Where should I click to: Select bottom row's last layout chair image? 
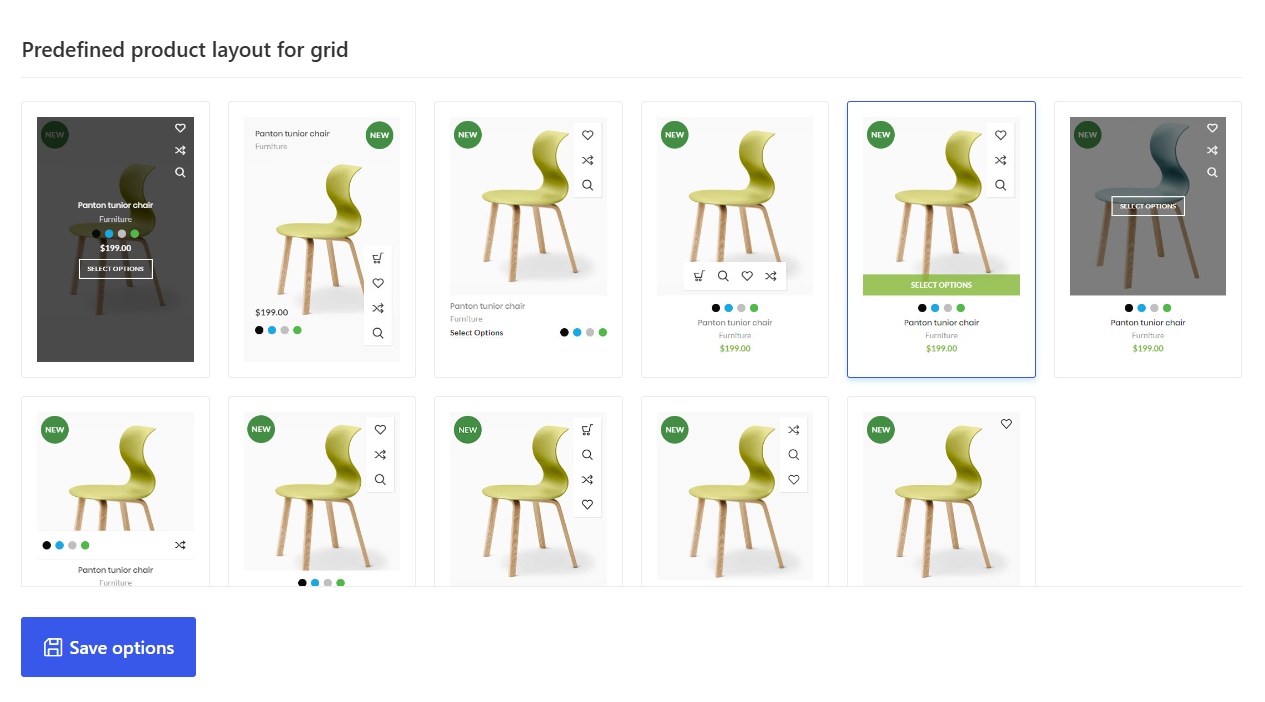pos(941,499)
